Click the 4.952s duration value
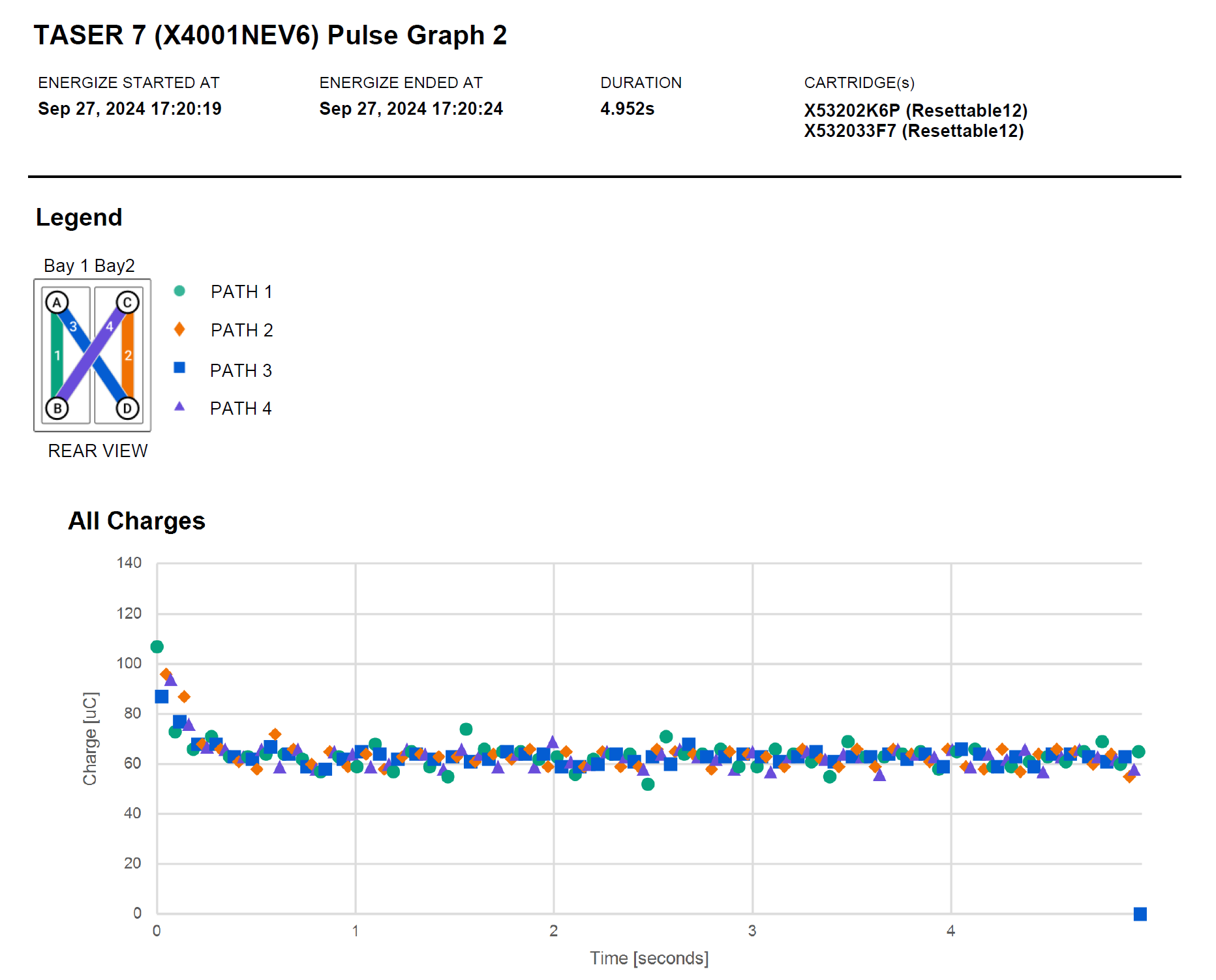This screenshot has height=980, width=1216. click(627, 109)
